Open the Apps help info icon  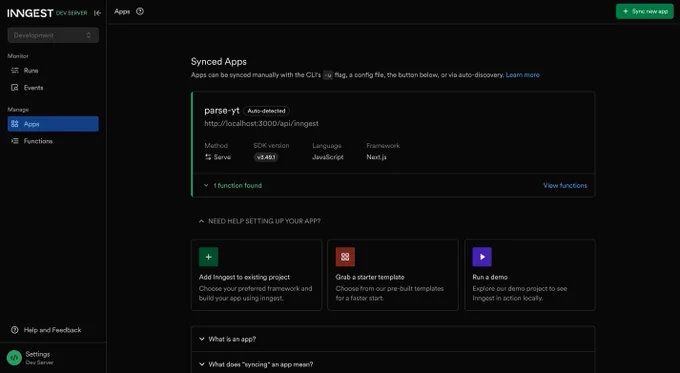tap(140, 11)
